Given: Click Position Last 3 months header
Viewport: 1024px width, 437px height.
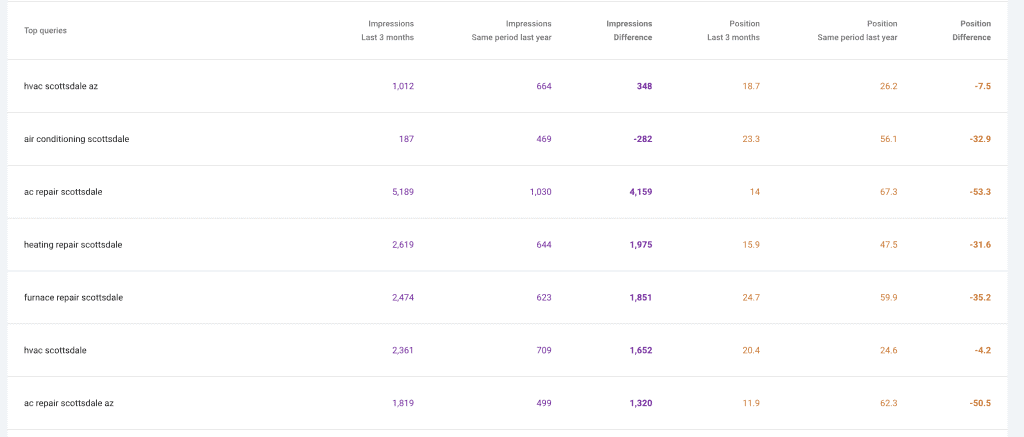Looking at the screenshot, I should click(733, 31).
